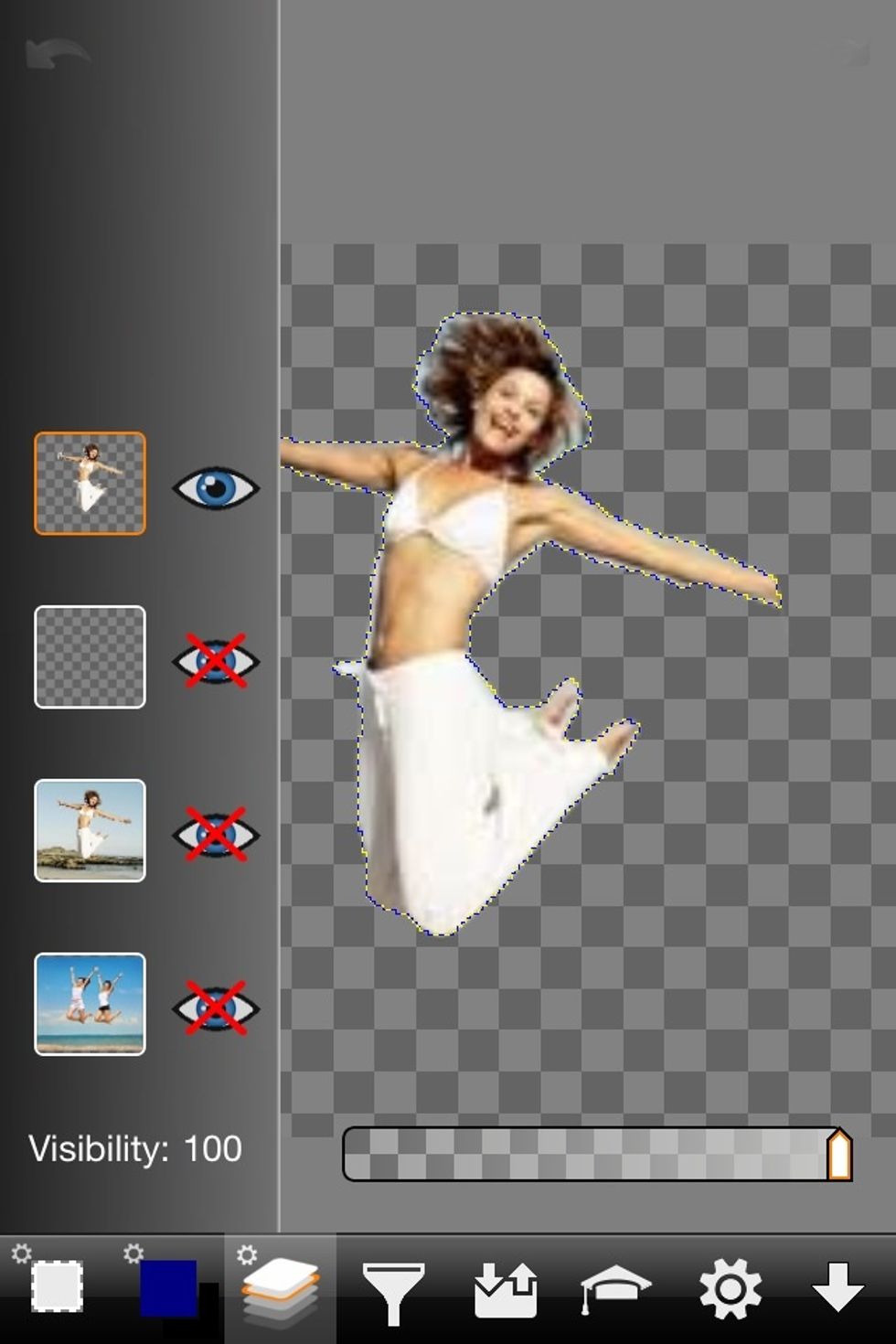This screenshot has width=896, height=1344.
Task: Click the visibility slider handle
Action: [838, 1155]
